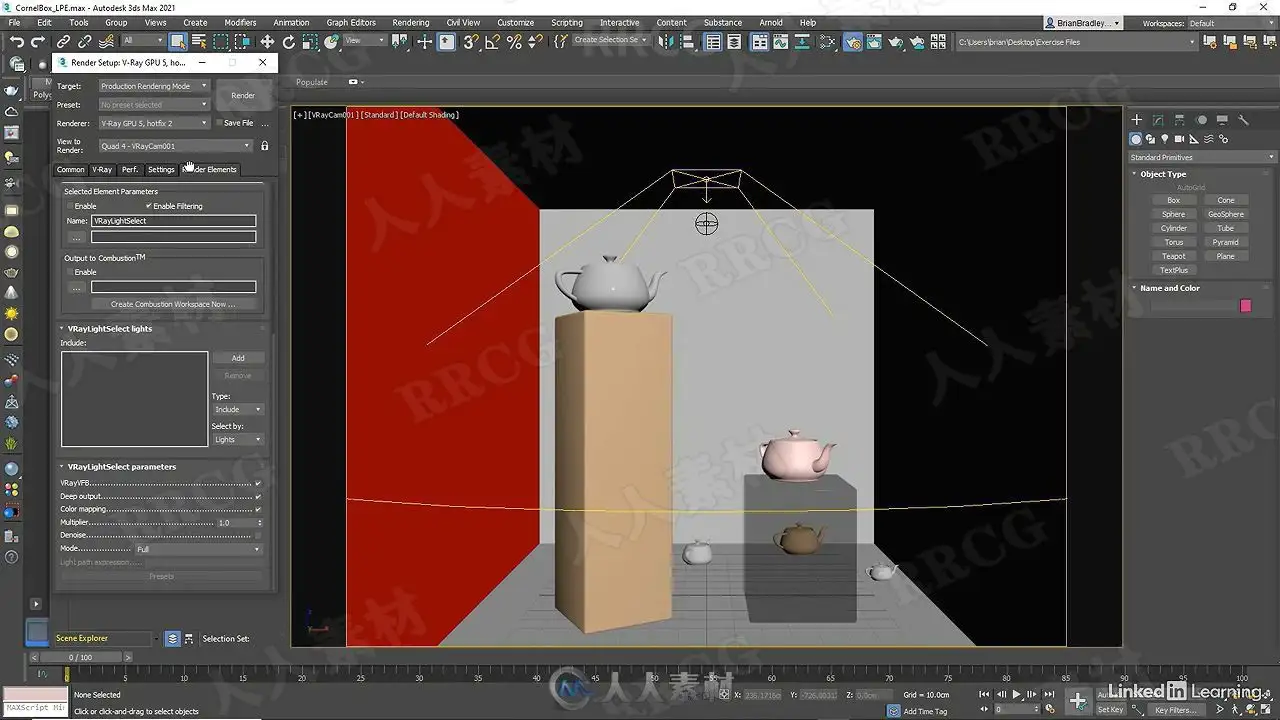Screen dimensions: 1280x720
Task: Toggle the Color mapping checkbox
Action: click(x=258, y=509)
